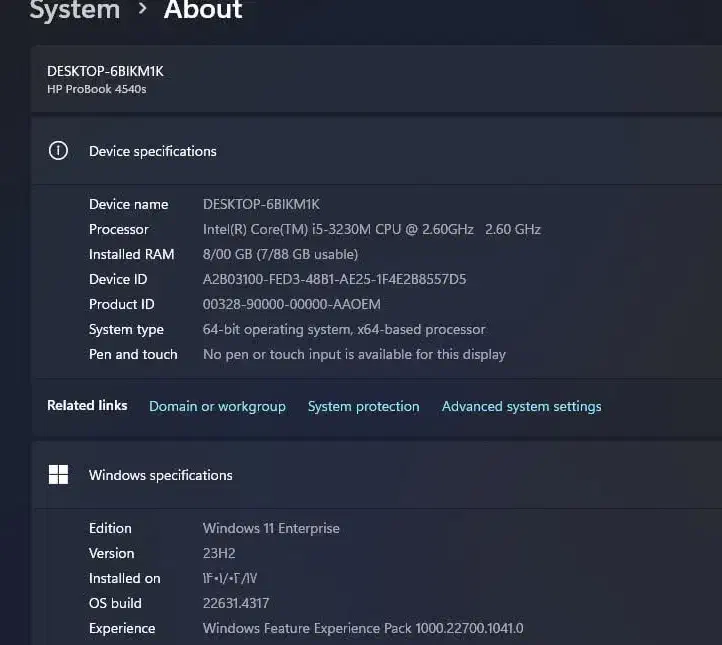Open the Domain or workgroup link

(x=217, y=406)
